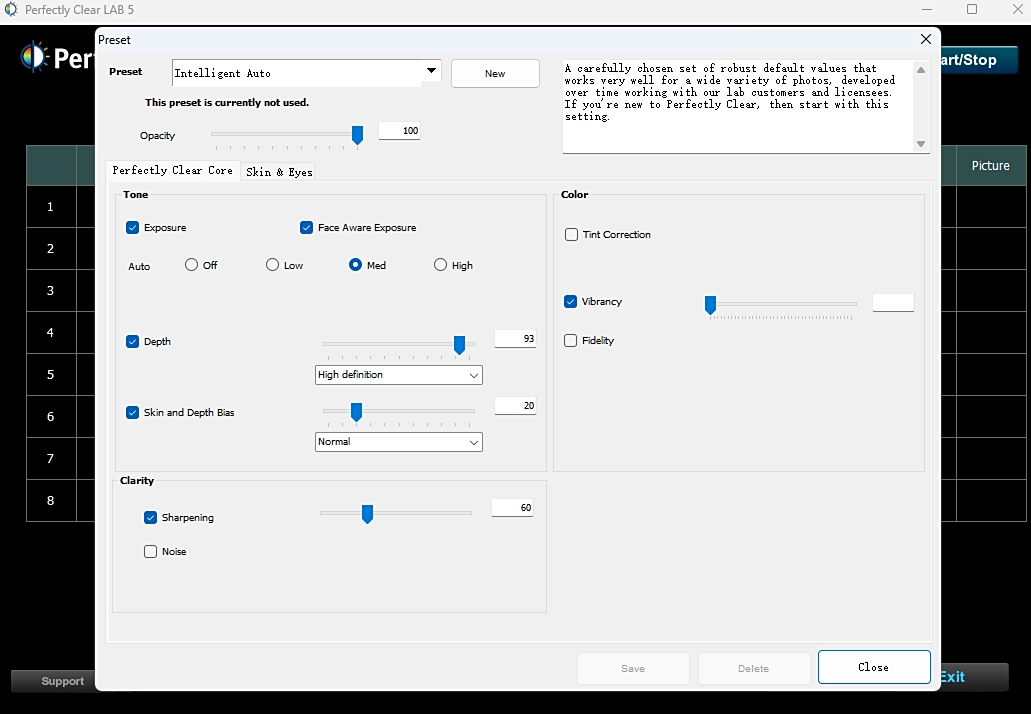The width and height of the screenshot is (1031, 714).
Task: Click the Delete button
Action: (x=754, y=668)
